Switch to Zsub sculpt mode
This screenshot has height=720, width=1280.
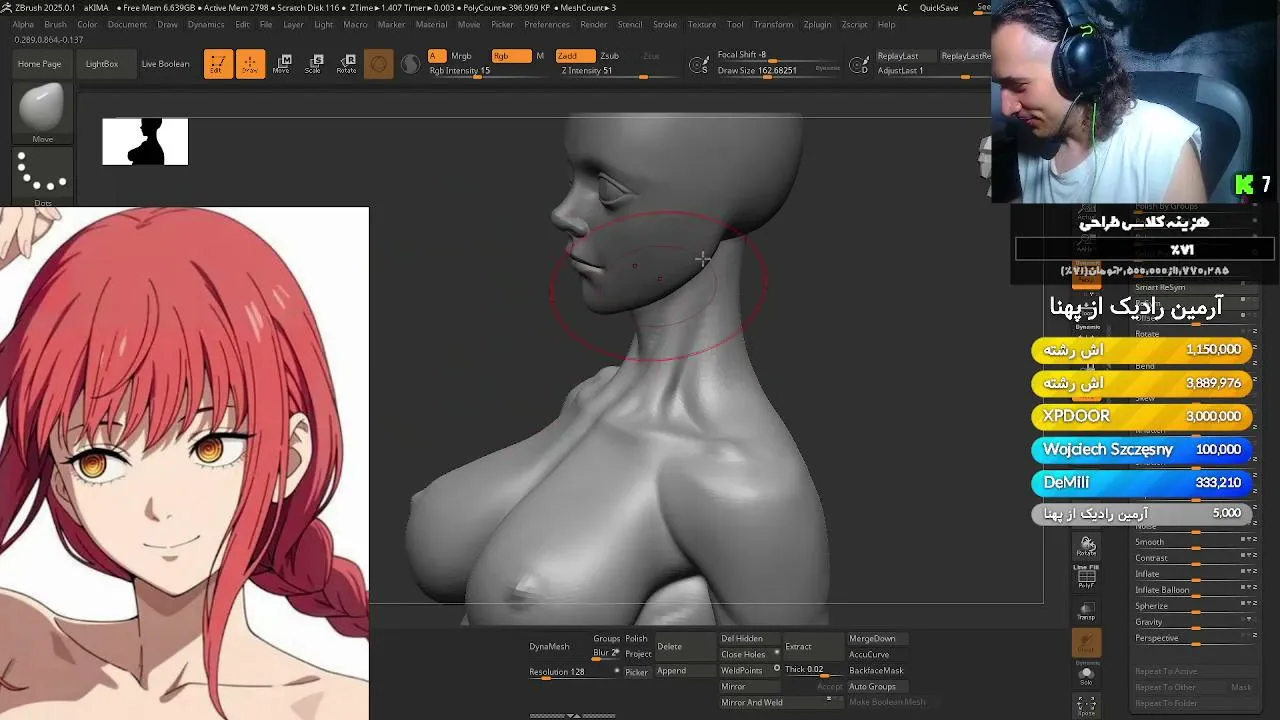point(609,56)
